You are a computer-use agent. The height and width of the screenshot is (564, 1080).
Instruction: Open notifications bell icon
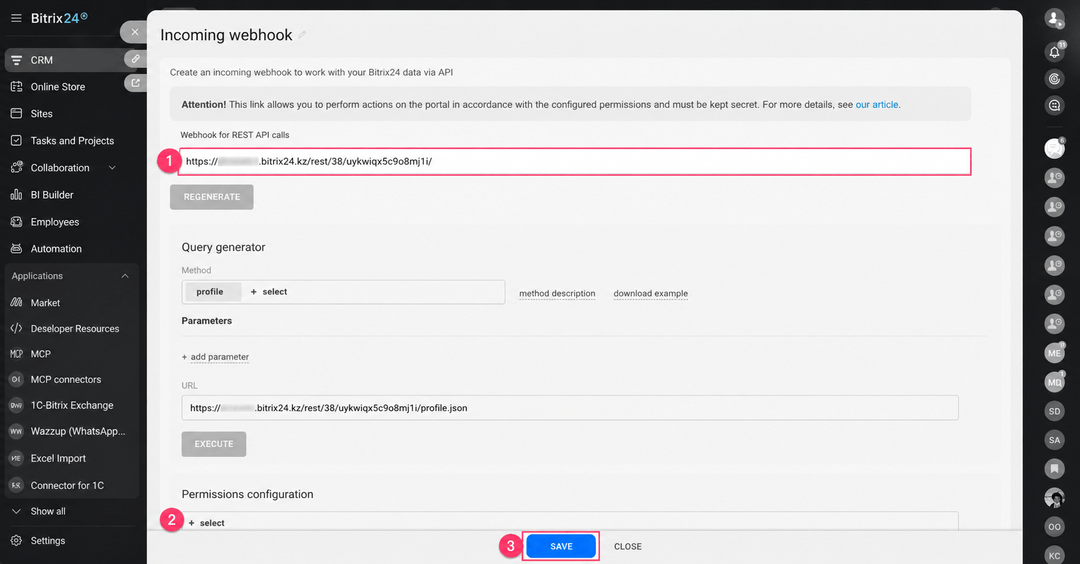(1054, 52)
